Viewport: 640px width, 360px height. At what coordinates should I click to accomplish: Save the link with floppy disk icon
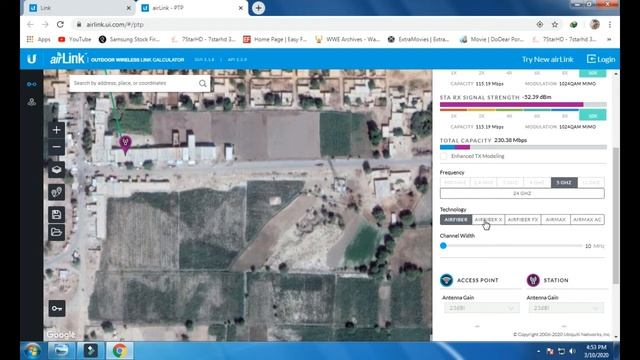click(56, 214)
